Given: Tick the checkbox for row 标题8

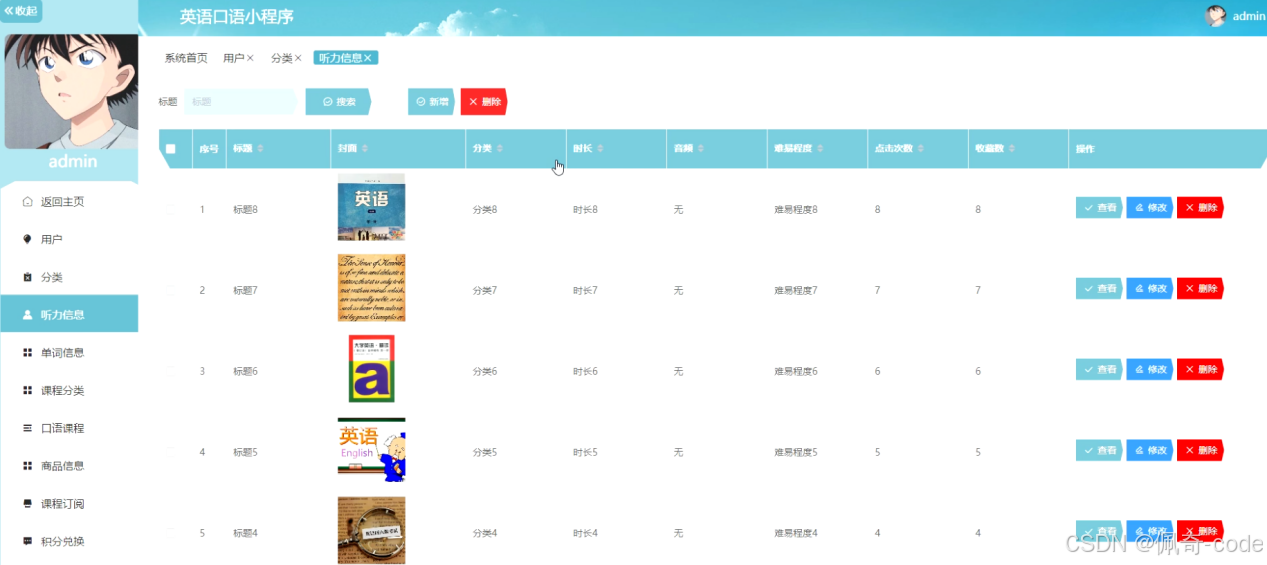Looking at the screenshot, I should 171,209.
